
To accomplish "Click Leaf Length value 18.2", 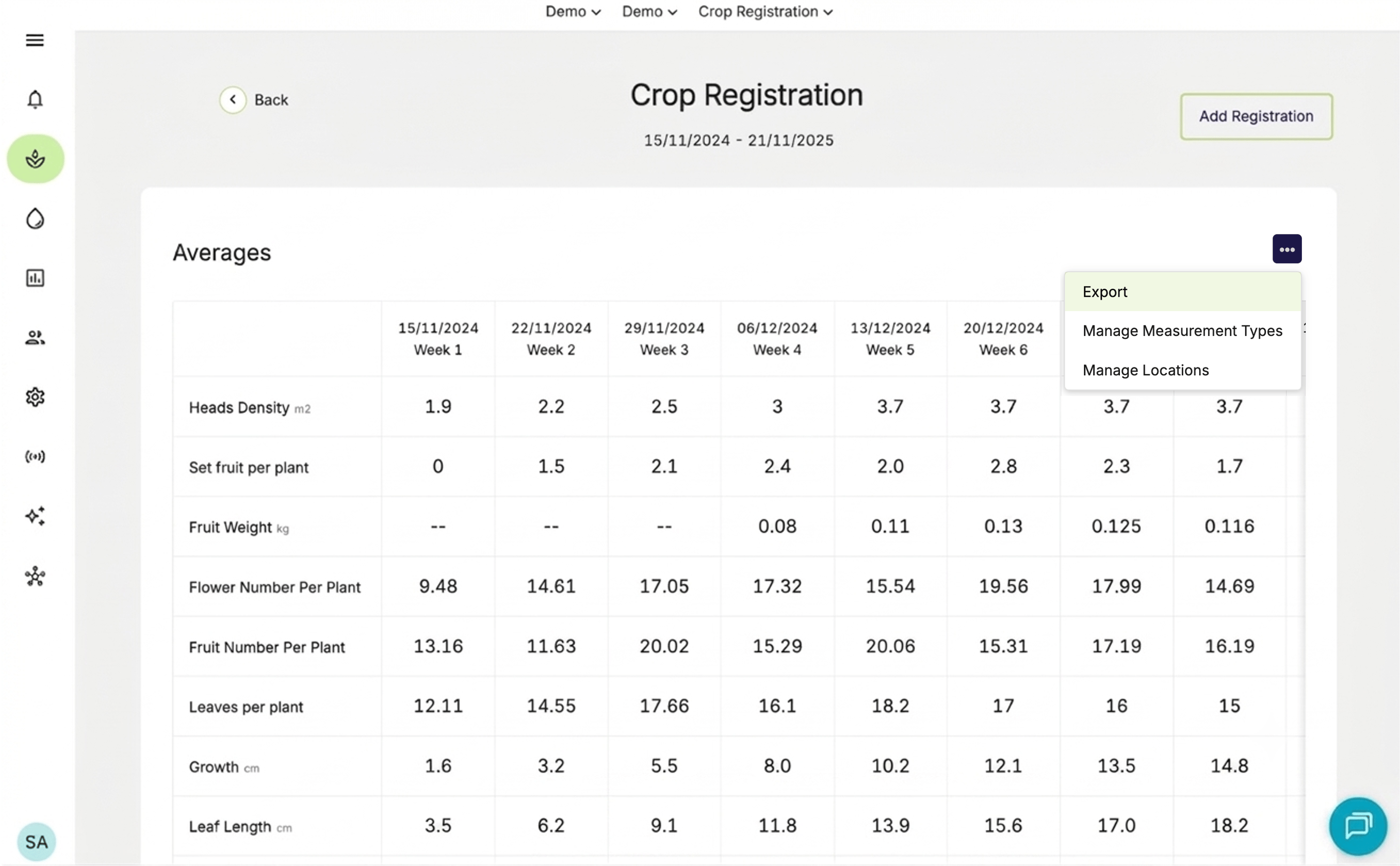I will point(1229,825).
